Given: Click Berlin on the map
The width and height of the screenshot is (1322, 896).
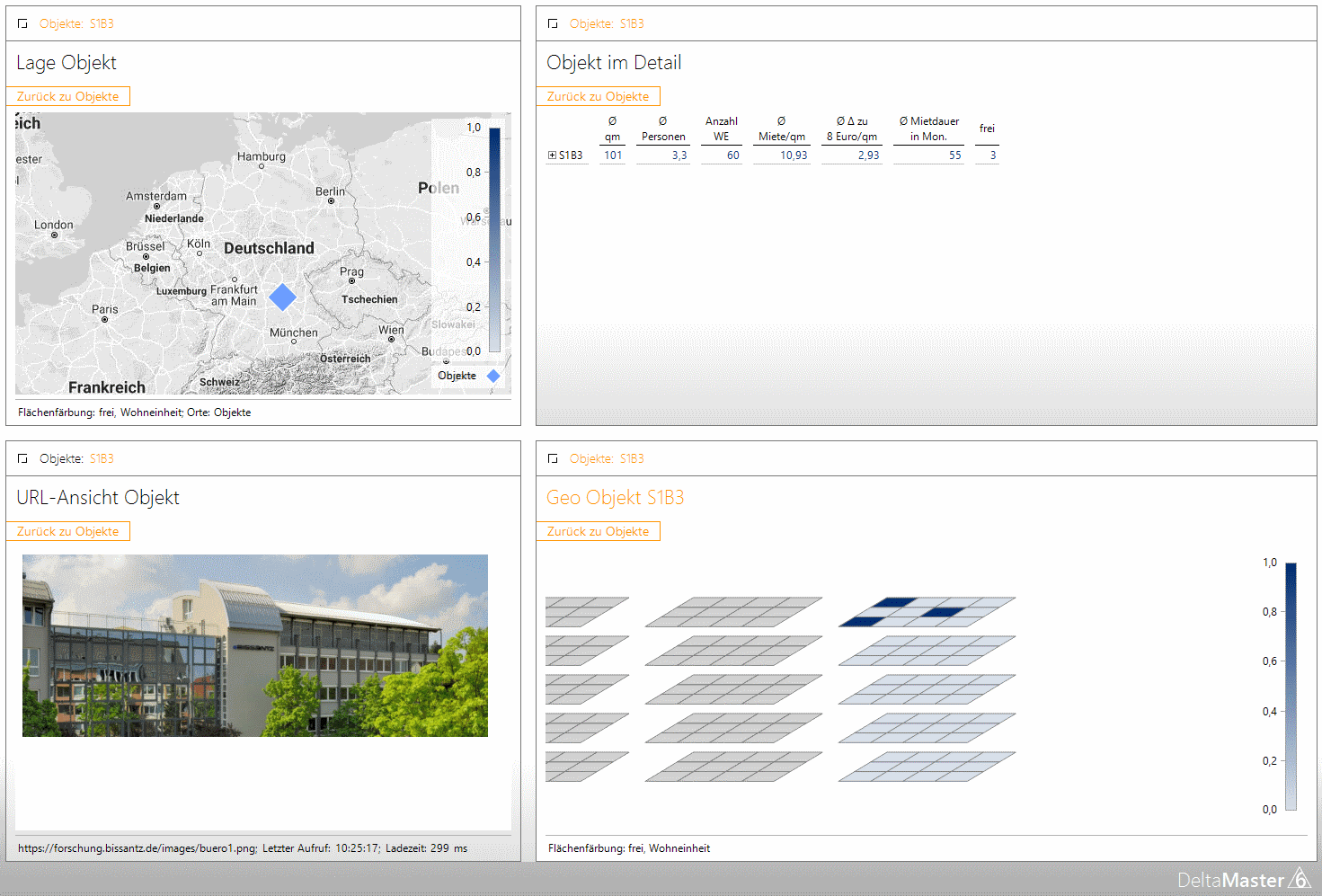Looking at the screenshot, I should click(x=331, y=191).
